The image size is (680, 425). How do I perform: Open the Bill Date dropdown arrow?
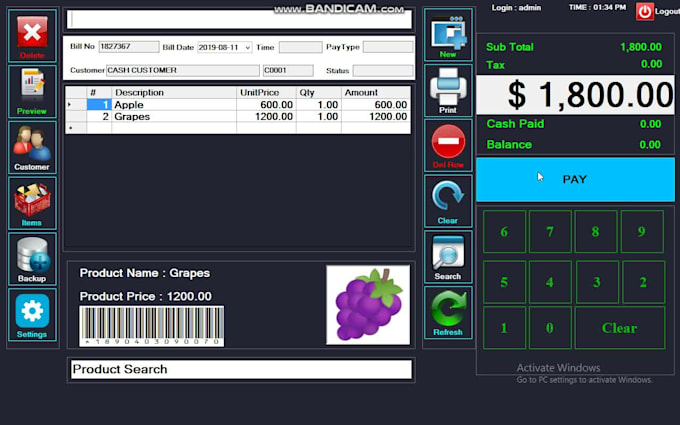tap(247, 47)
